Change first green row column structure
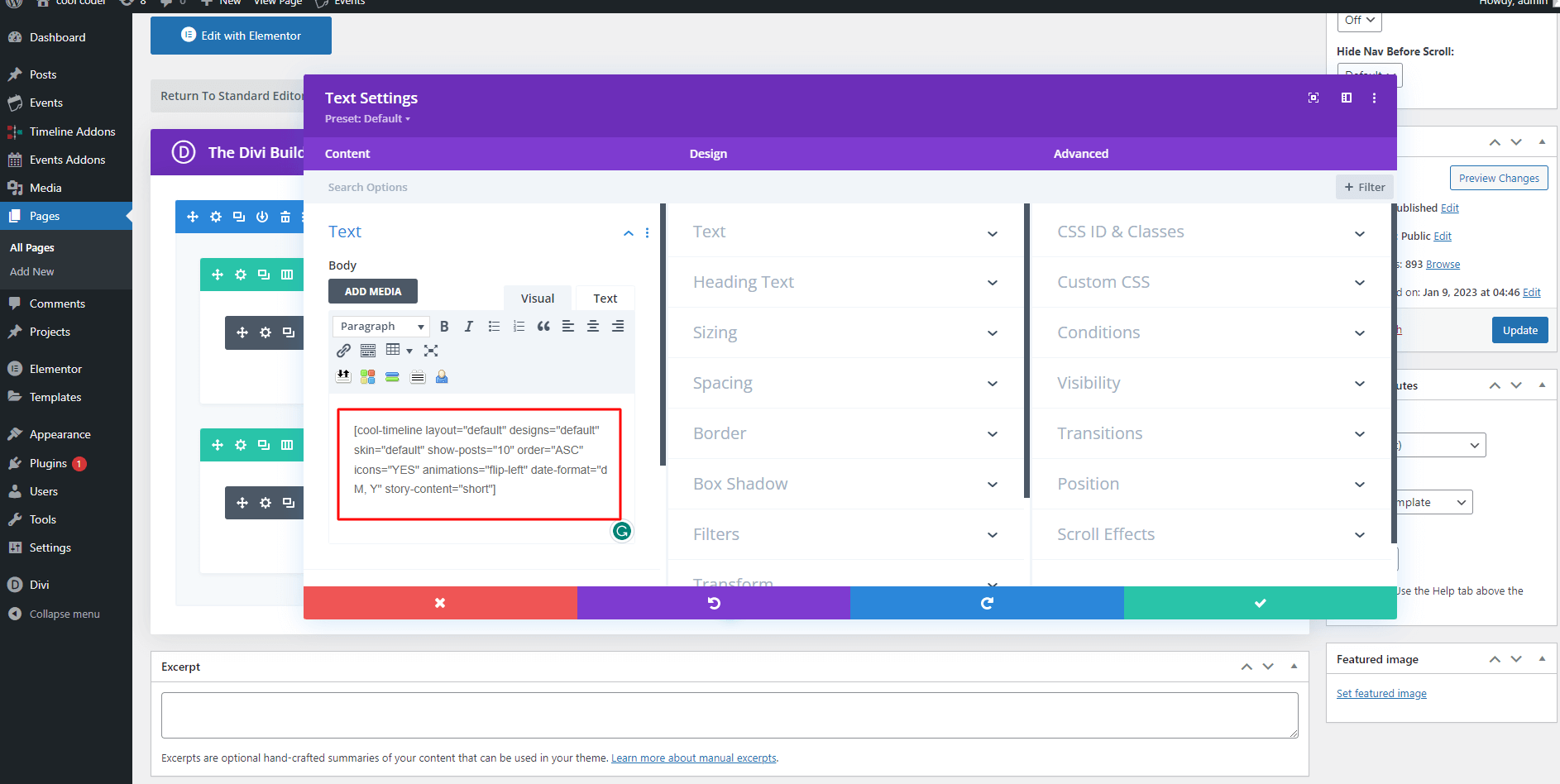The height and width of the screenshot is (784, 1560). click(x=287, y=275)
